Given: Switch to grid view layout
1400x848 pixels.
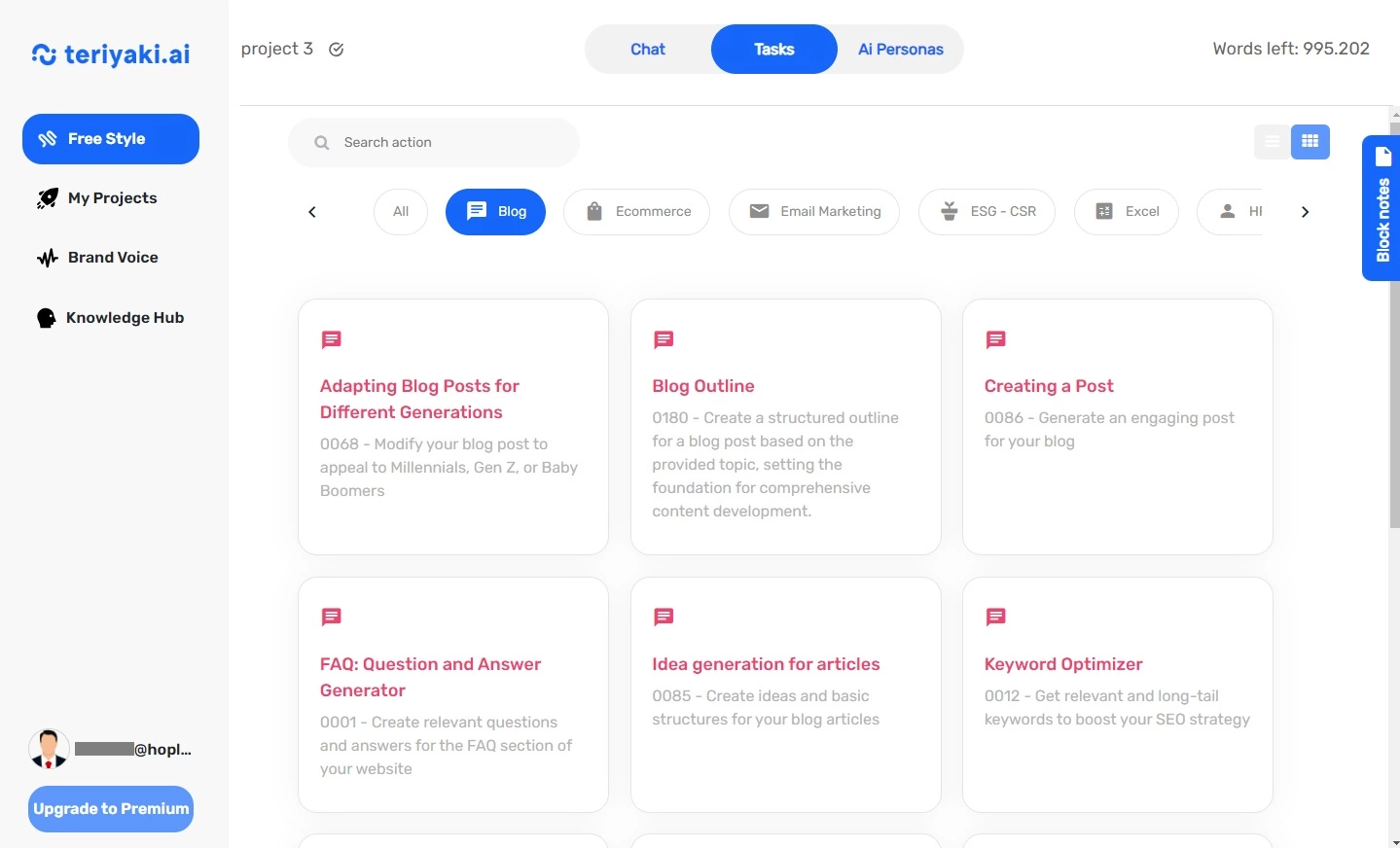Looking at the screenshot, I should 1310,142.
